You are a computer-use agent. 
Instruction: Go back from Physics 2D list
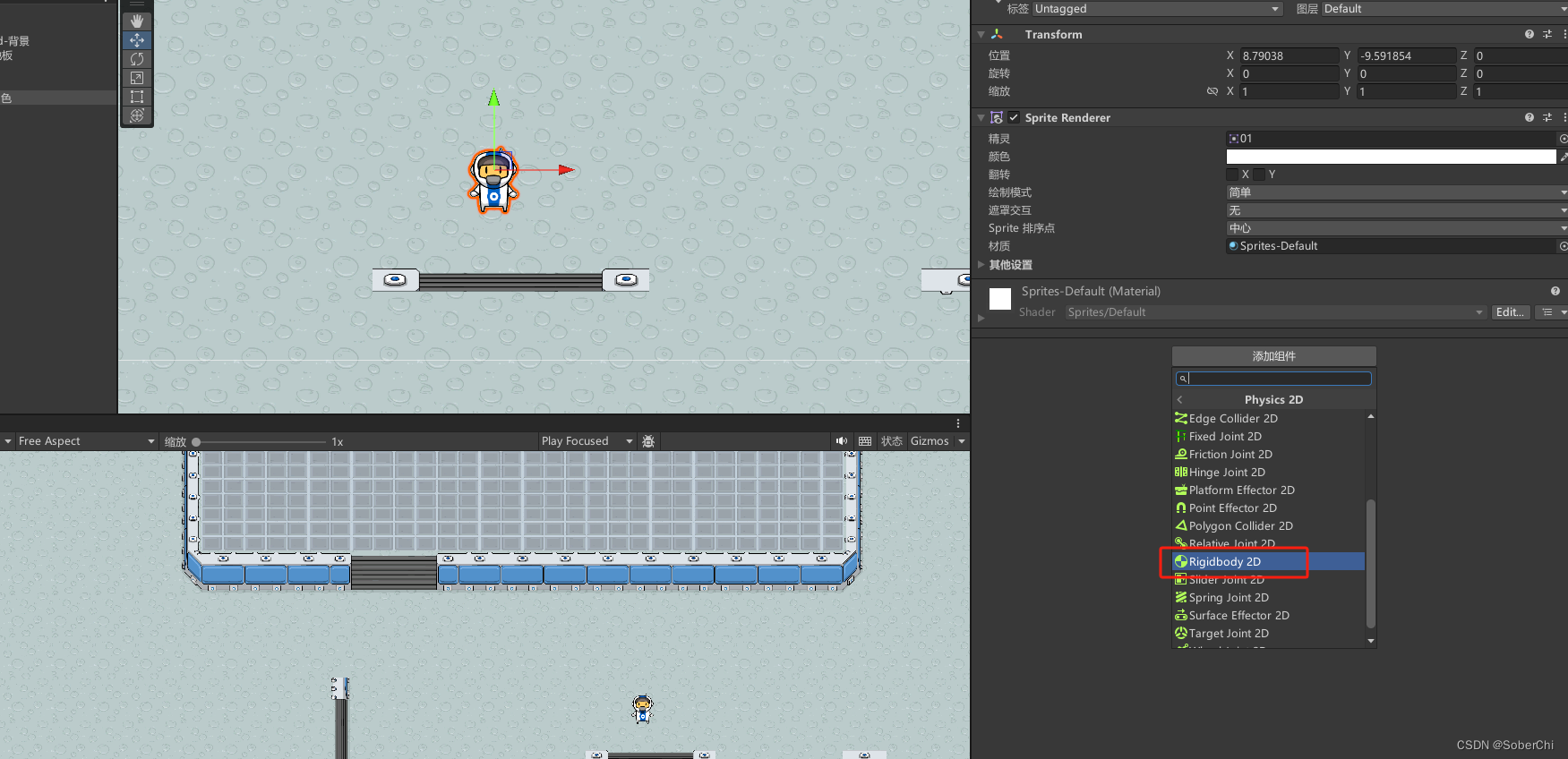point(1180,399)
